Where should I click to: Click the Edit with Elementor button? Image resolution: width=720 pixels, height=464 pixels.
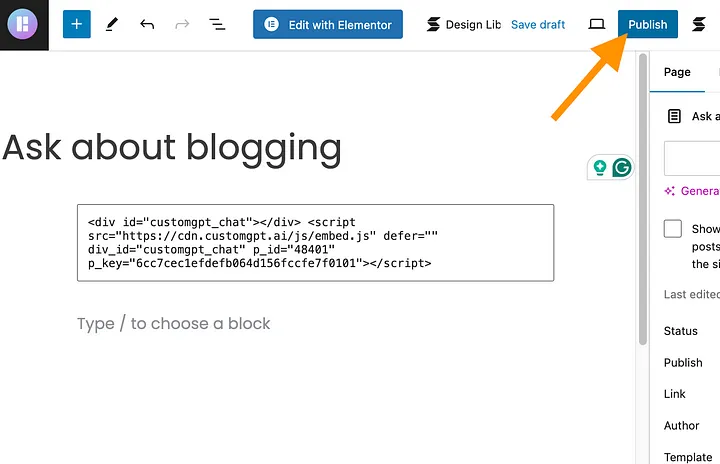(328, 24)
